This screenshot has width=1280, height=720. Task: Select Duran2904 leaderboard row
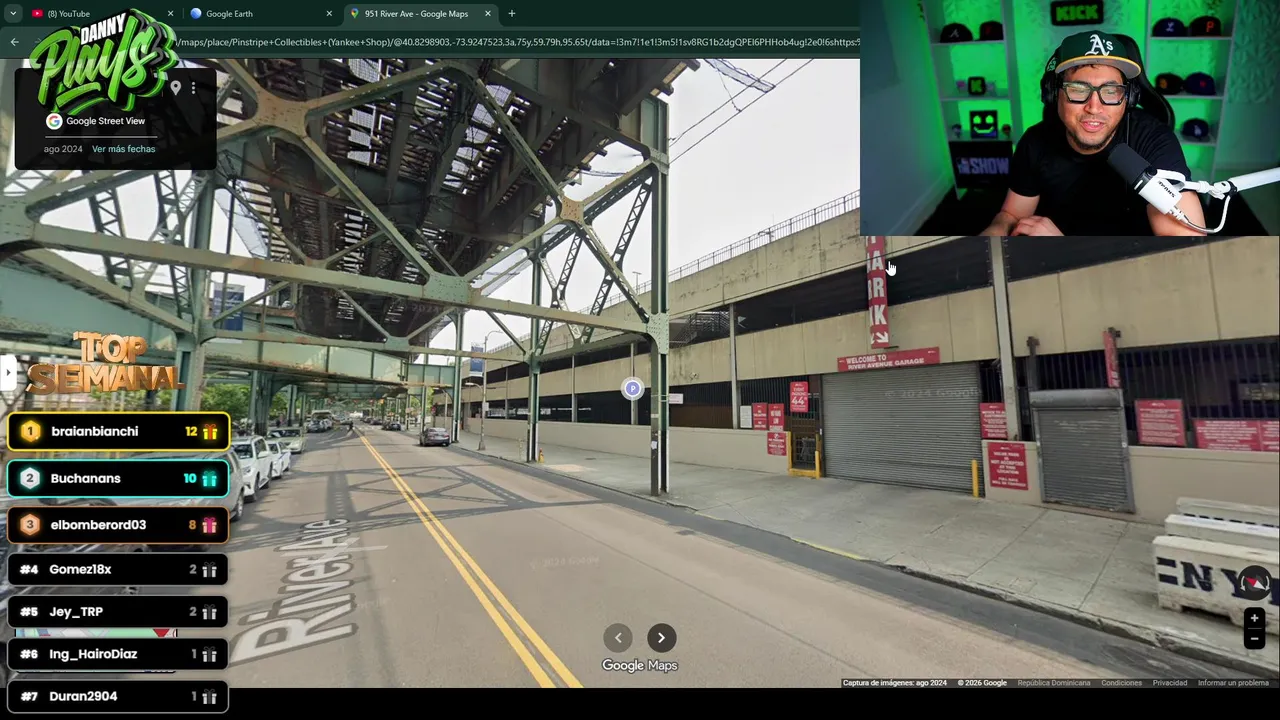point(118,696)
